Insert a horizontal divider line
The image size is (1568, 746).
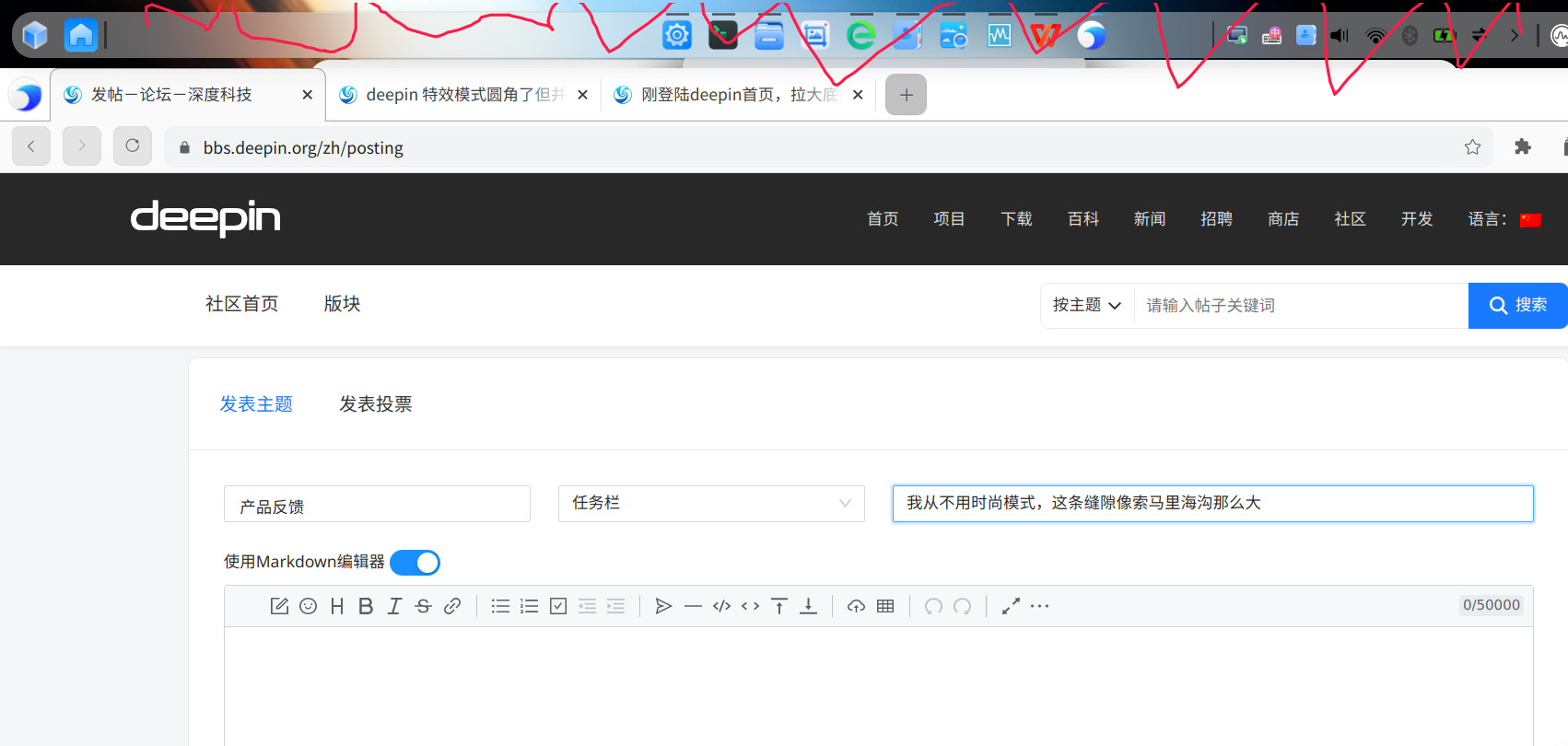tap(693, 606)
